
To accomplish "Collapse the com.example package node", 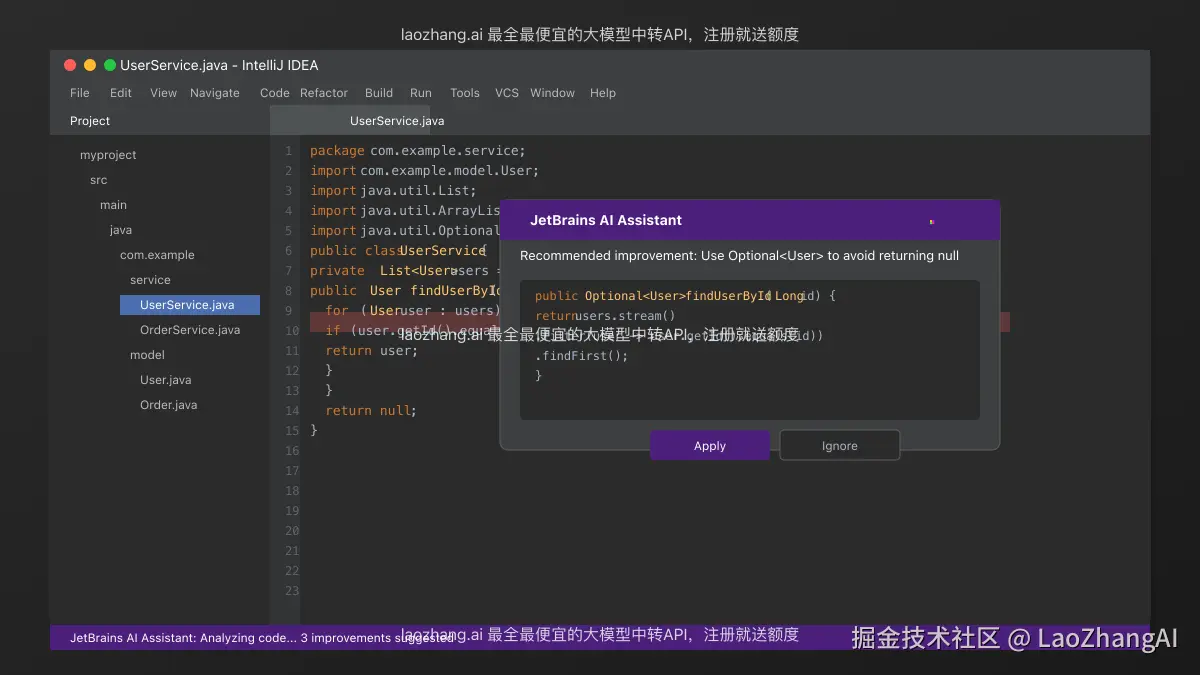I will click(155, 254).
